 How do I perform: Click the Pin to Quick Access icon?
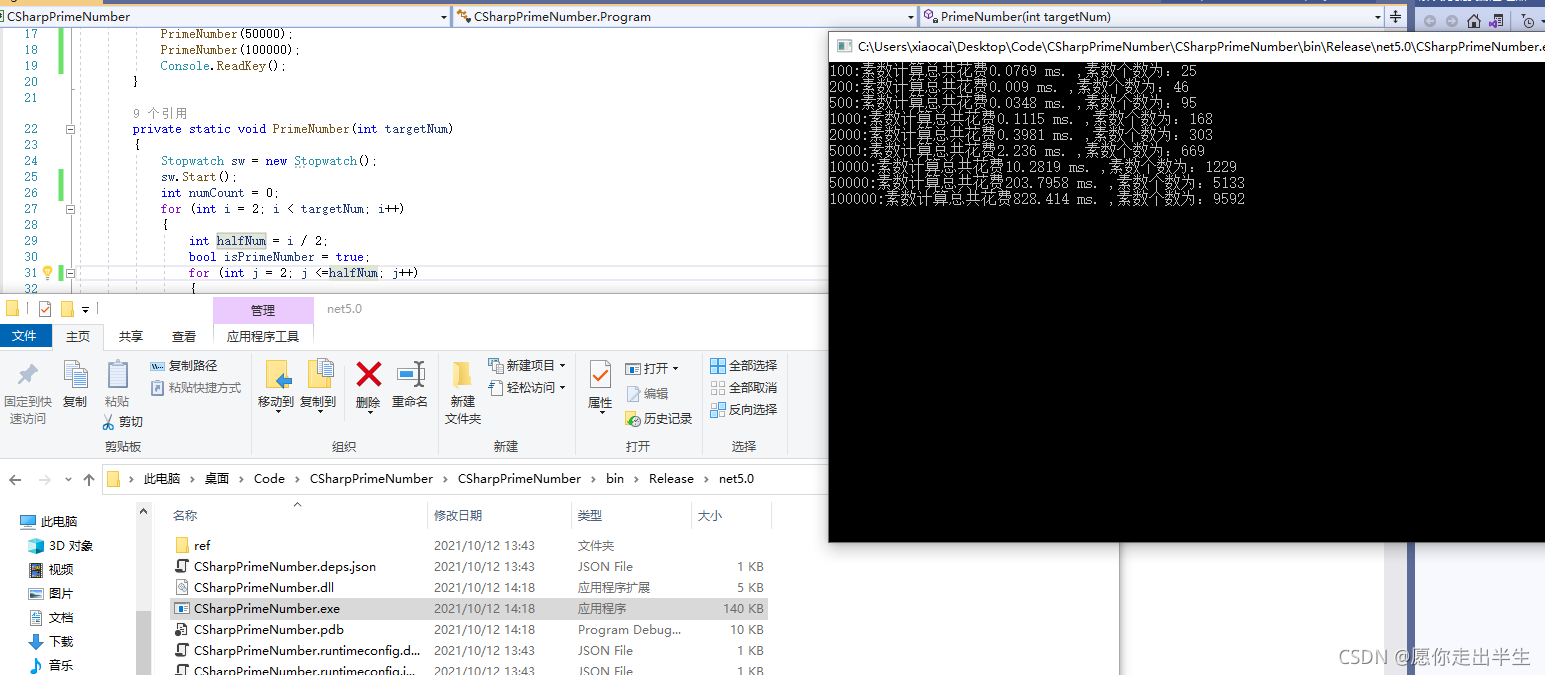tap(28, 376)
